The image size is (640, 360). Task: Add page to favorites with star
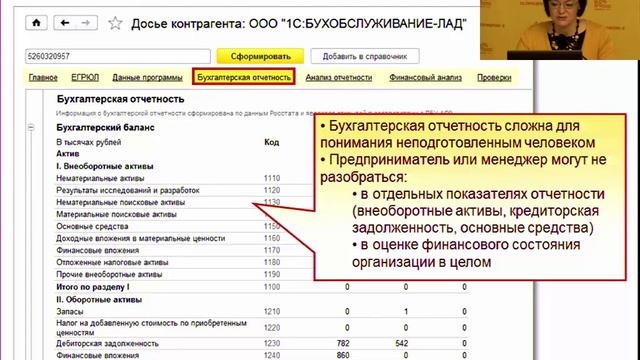coord(115,23)
